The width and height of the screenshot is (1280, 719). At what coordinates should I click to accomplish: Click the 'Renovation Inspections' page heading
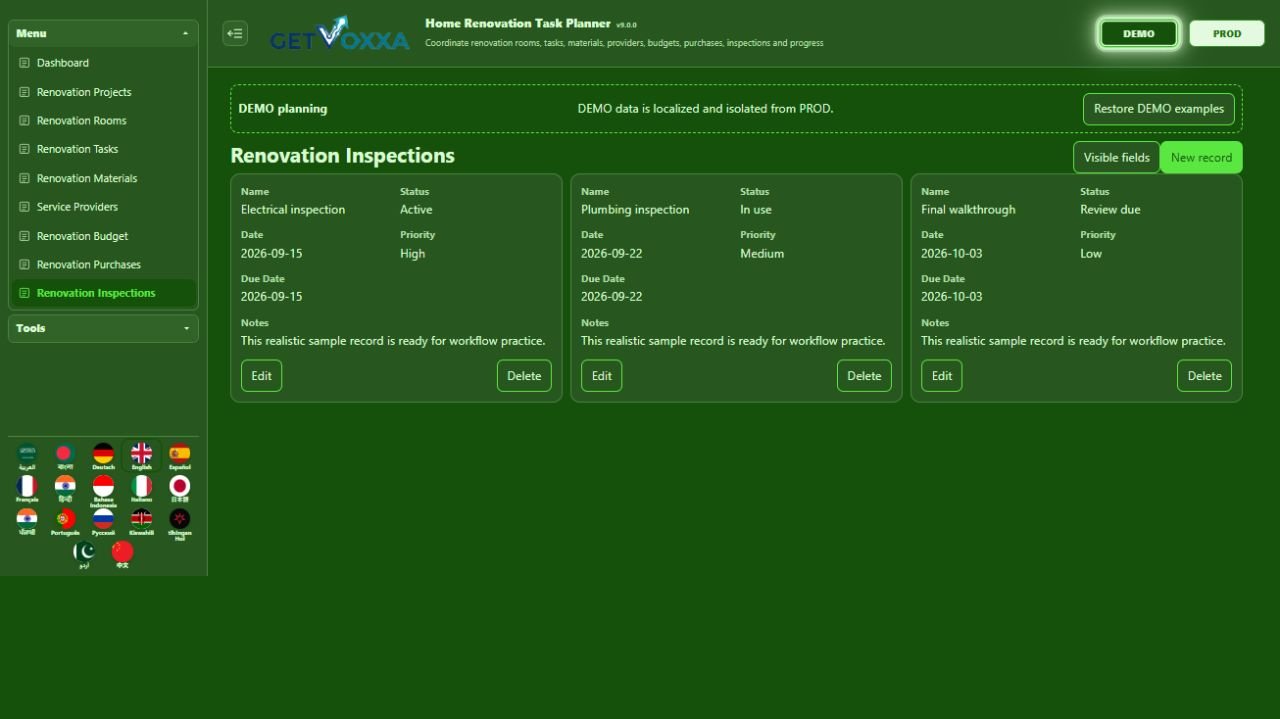[342, 156]
